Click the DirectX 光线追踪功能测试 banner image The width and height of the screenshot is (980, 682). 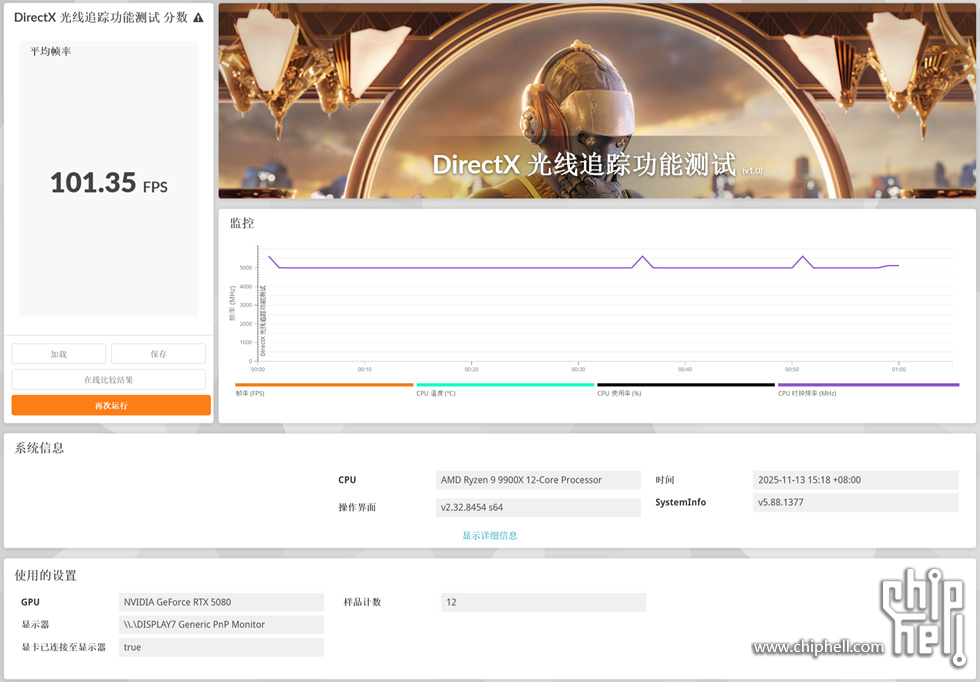pyautogui.click(x=596, y=100)
